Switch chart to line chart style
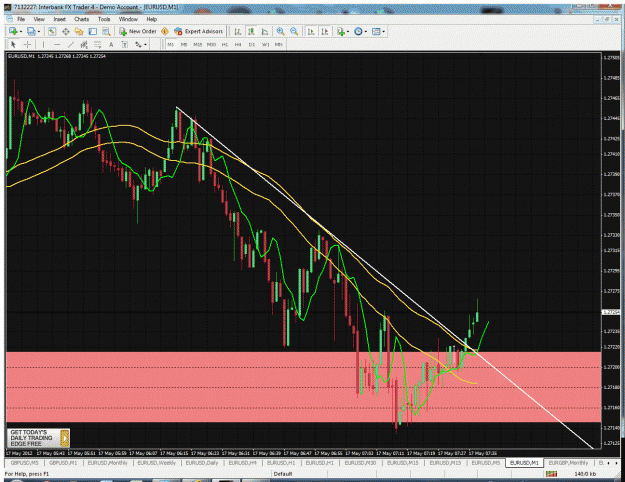This screenshot has width=625, height=482. pyautogui.click(x=265, y=31)
